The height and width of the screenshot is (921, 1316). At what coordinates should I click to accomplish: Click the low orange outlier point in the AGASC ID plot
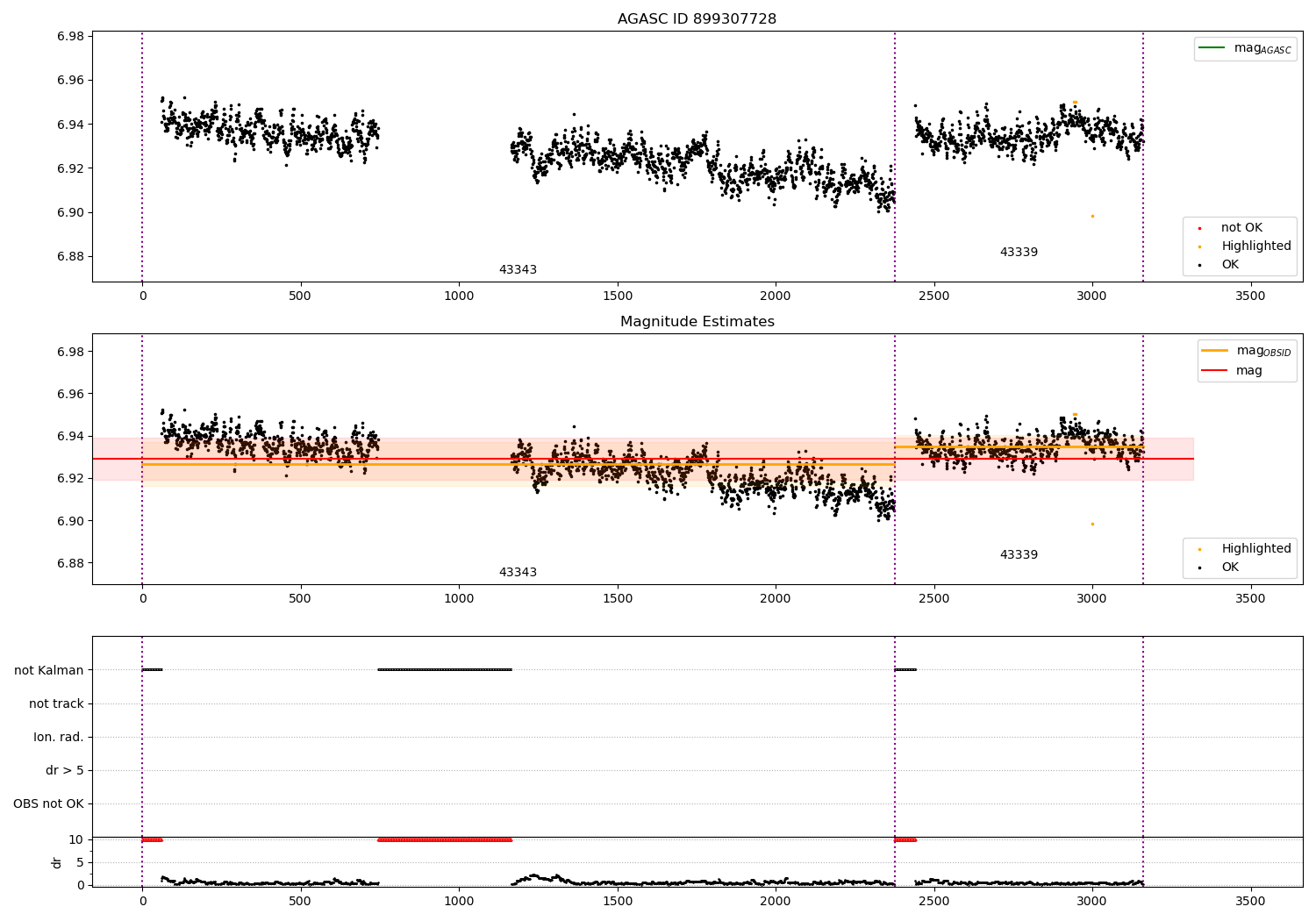[x=1092, y=216]
